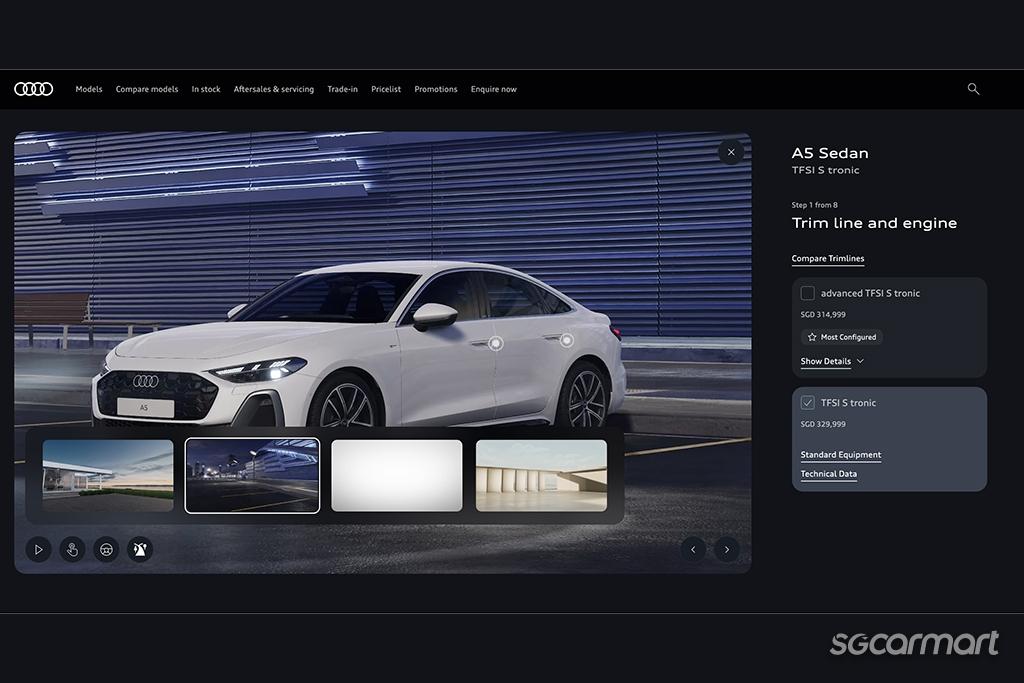The height and width of the screenshot is (683, 1024).
Task: Toggle the TFSI S tronic checkbox
Action: (x=808, y=403)
